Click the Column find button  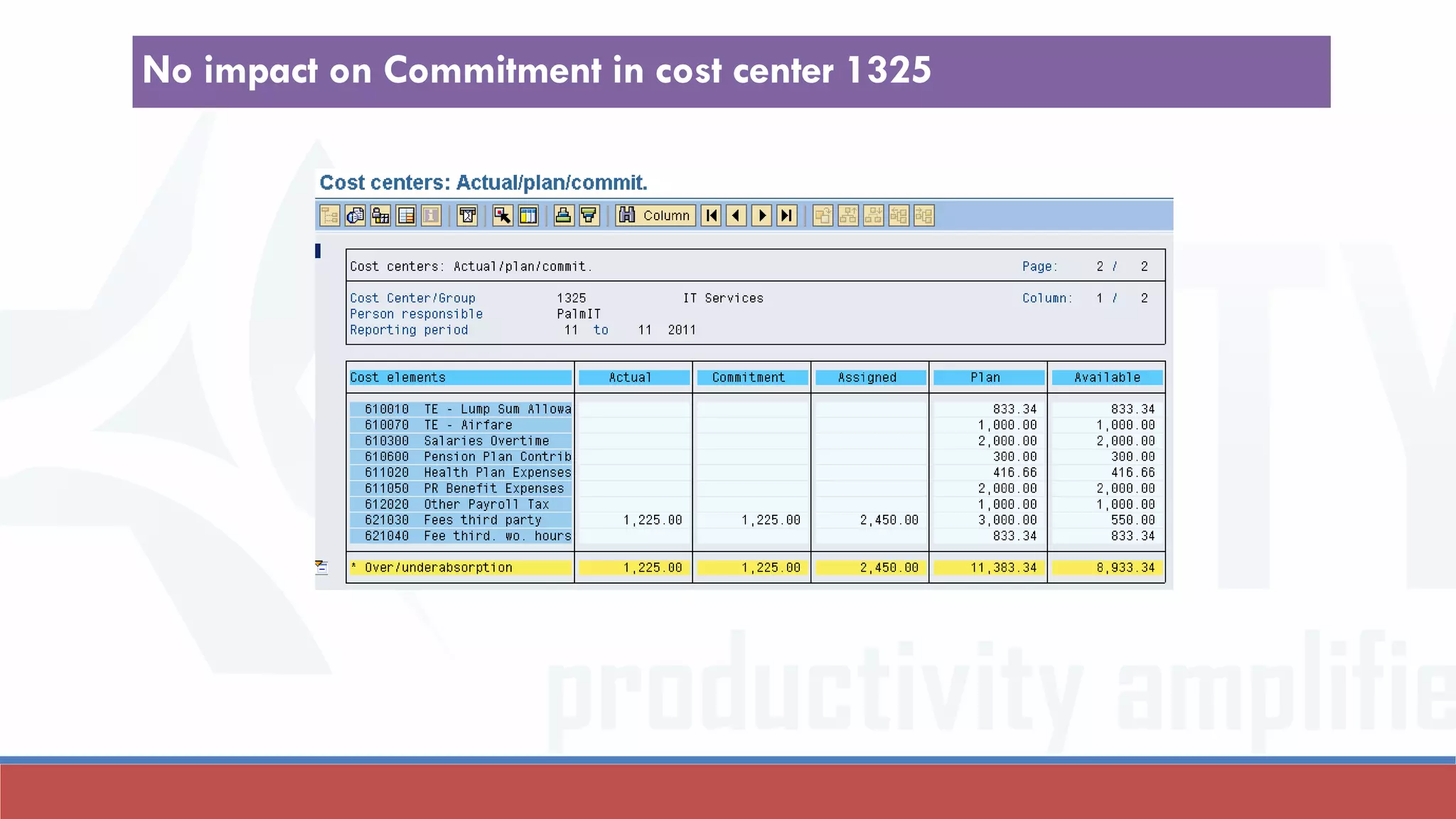(655, 215)
